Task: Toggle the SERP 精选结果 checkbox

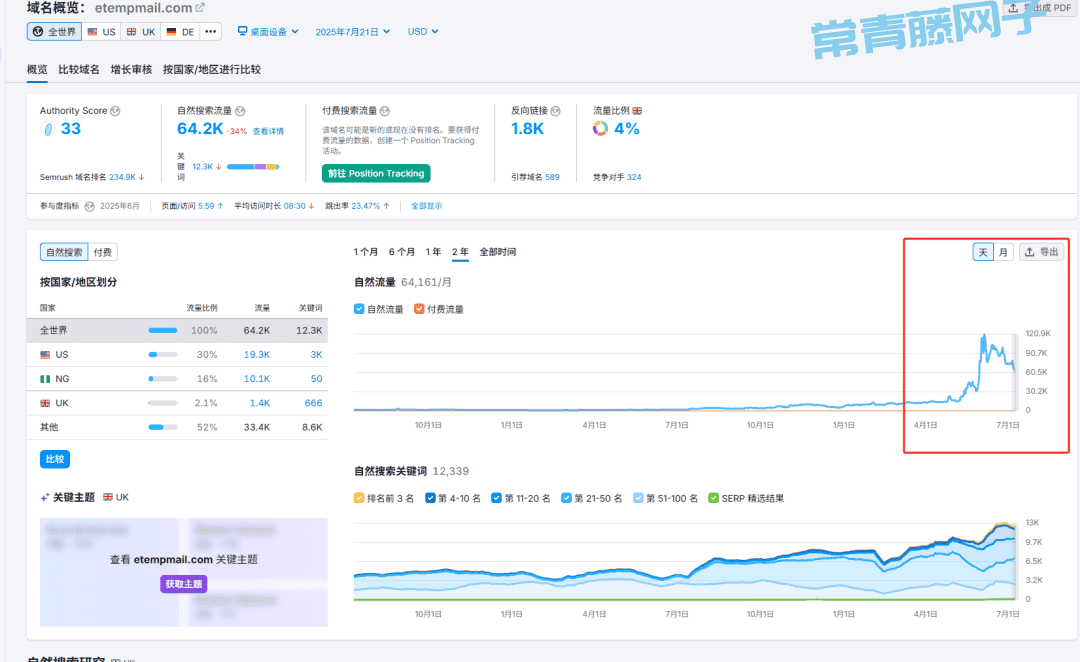Action: pos(714,498)
